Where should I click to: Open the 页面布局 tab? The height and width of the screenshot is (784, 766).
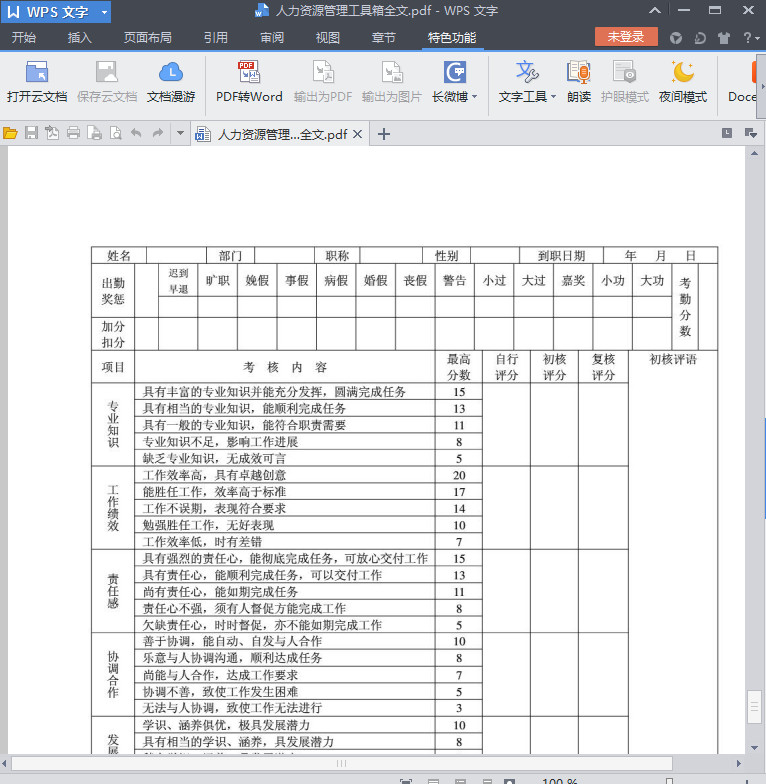coord(148,38)
